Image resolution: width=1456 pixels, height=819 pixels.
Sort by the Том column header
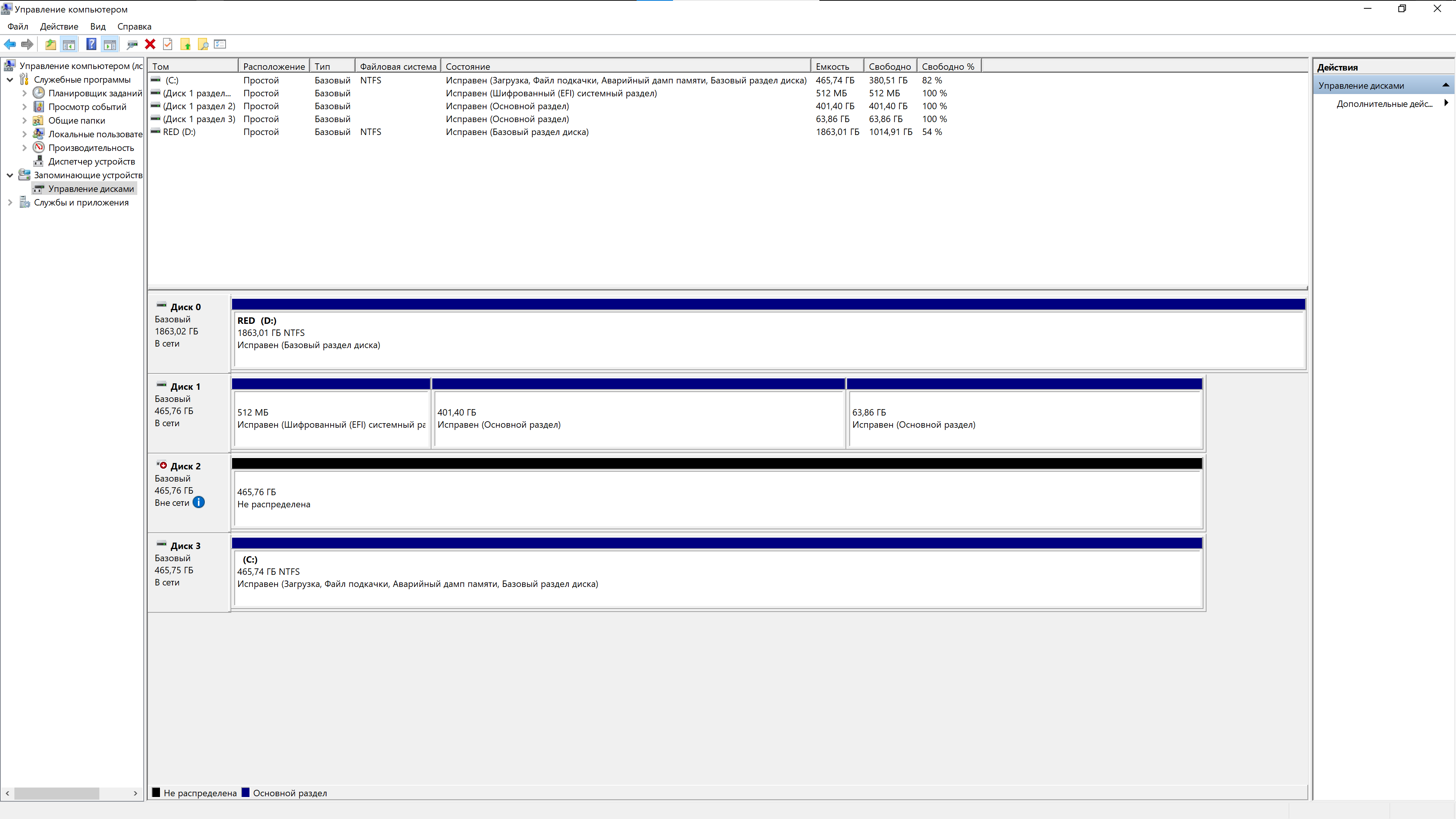(x=193, y=66)
